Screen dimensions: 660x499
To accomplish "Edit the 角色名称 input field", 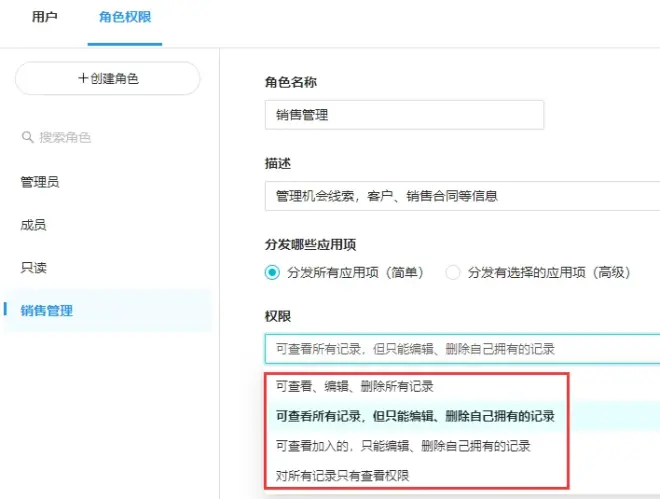I will click(404, 115).
